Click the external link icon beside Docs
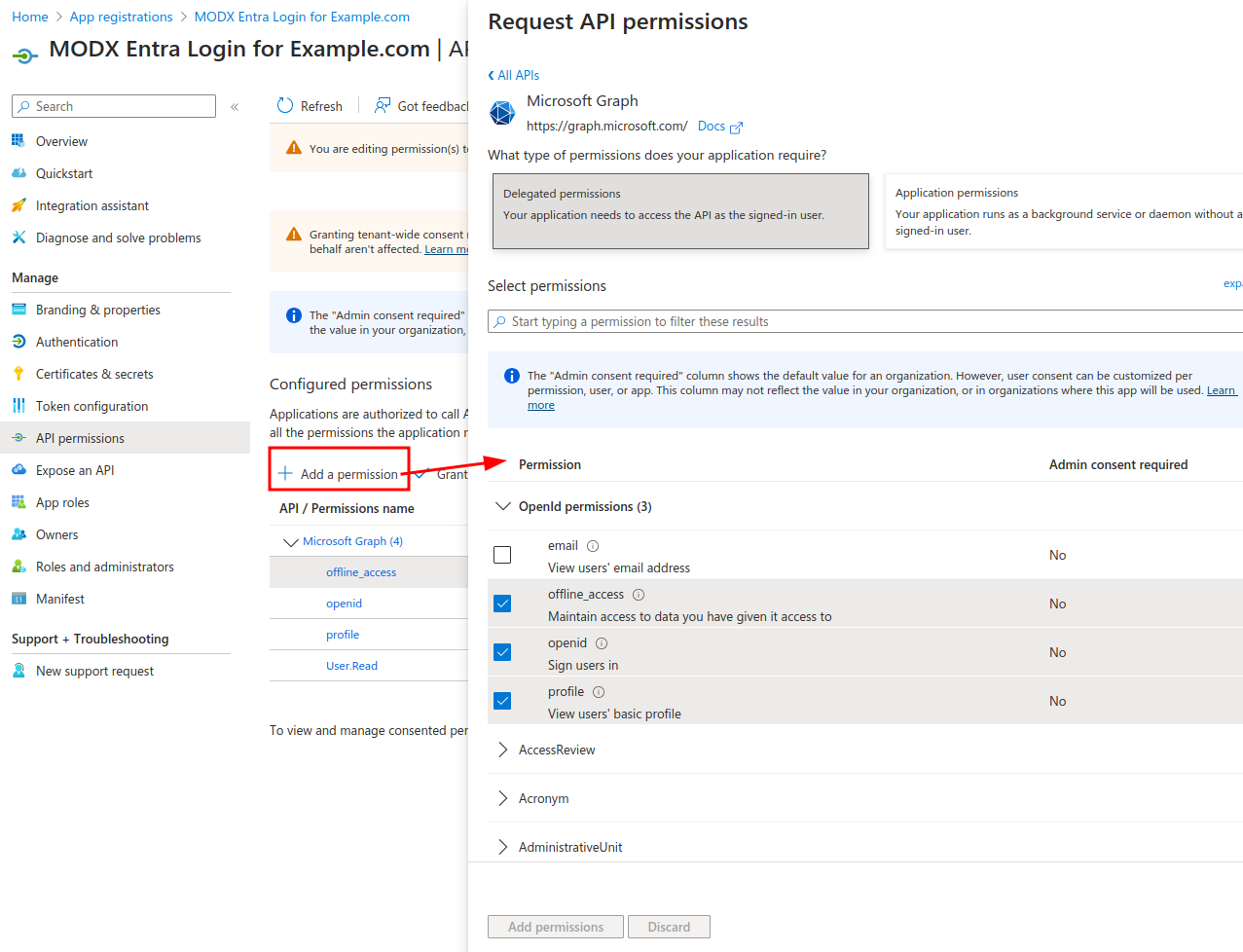The height and width of the screenshot is (952, 1243). 737,128
